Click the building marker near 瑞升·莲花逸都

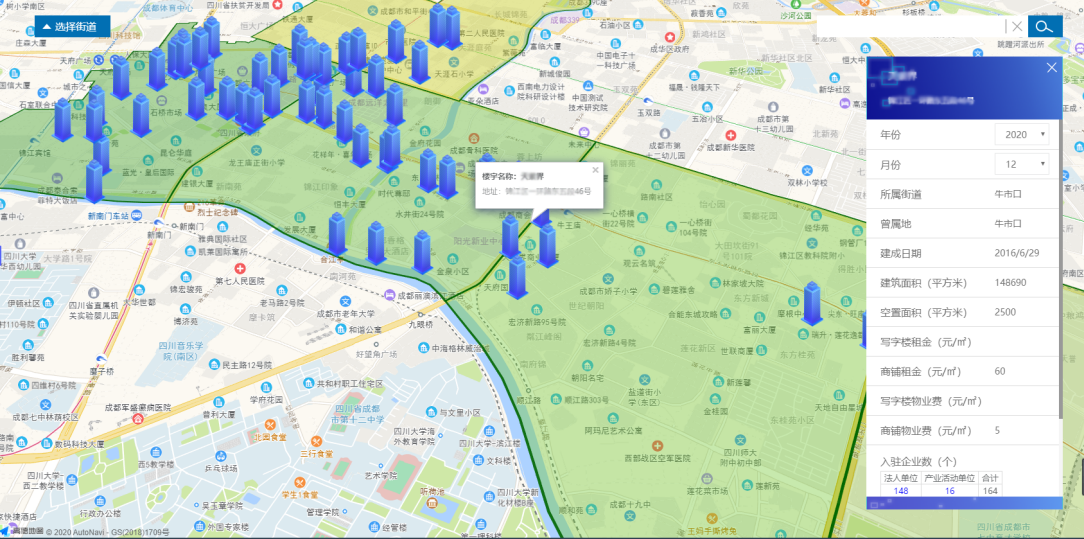coord(812,302)
